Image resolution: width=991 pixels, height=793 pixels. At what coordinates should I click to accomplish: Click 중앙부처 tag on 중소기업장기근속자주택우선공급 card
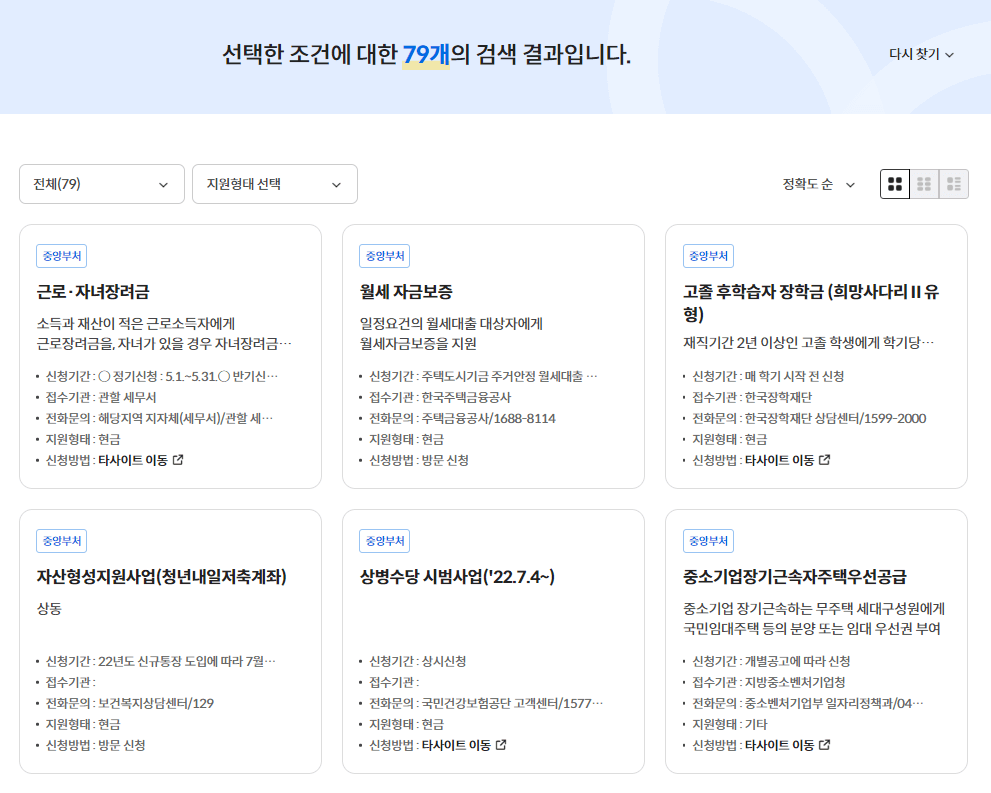[708, 541]
